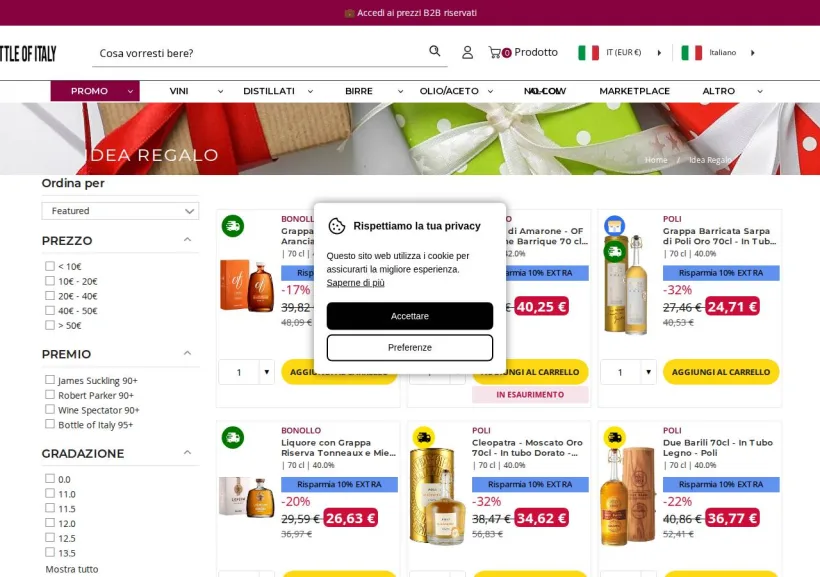Open the Bottle of Italy logo
Screen dimensions: 820x577
(x=28, y=53)
